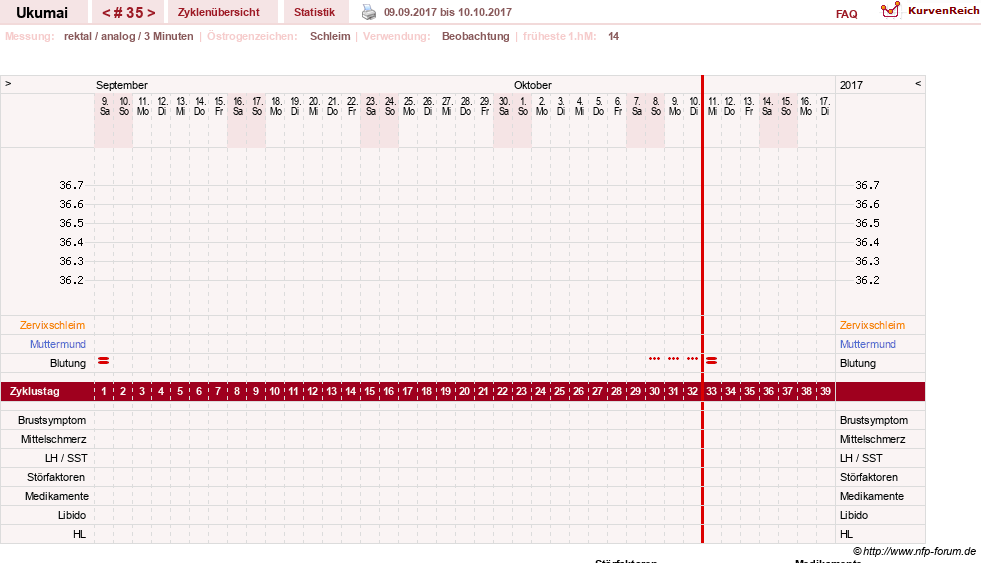Click the left 36.7 temperature label
This screenshot has height=563, width=981.
[x=71, y=185]
